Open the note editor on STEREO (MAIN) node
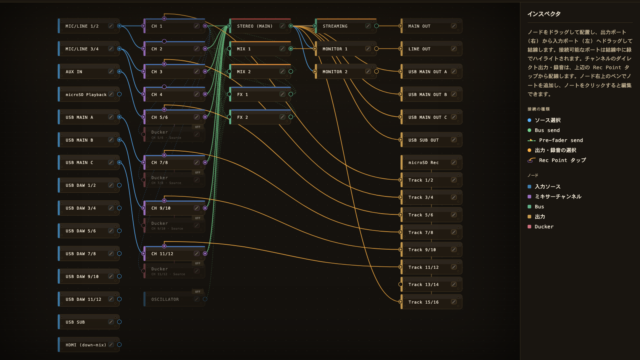 point(282,26)
